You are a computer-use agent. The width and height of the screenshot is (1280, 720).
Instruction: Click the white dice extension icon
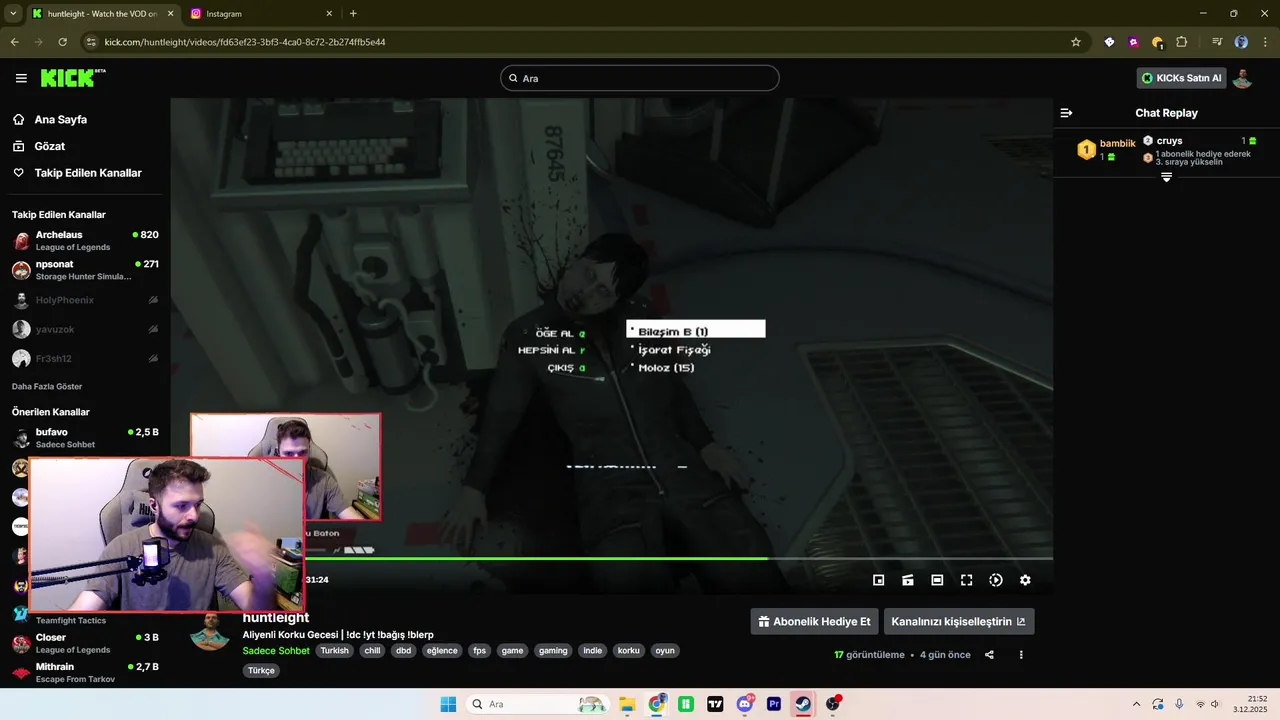(1109, 42)
